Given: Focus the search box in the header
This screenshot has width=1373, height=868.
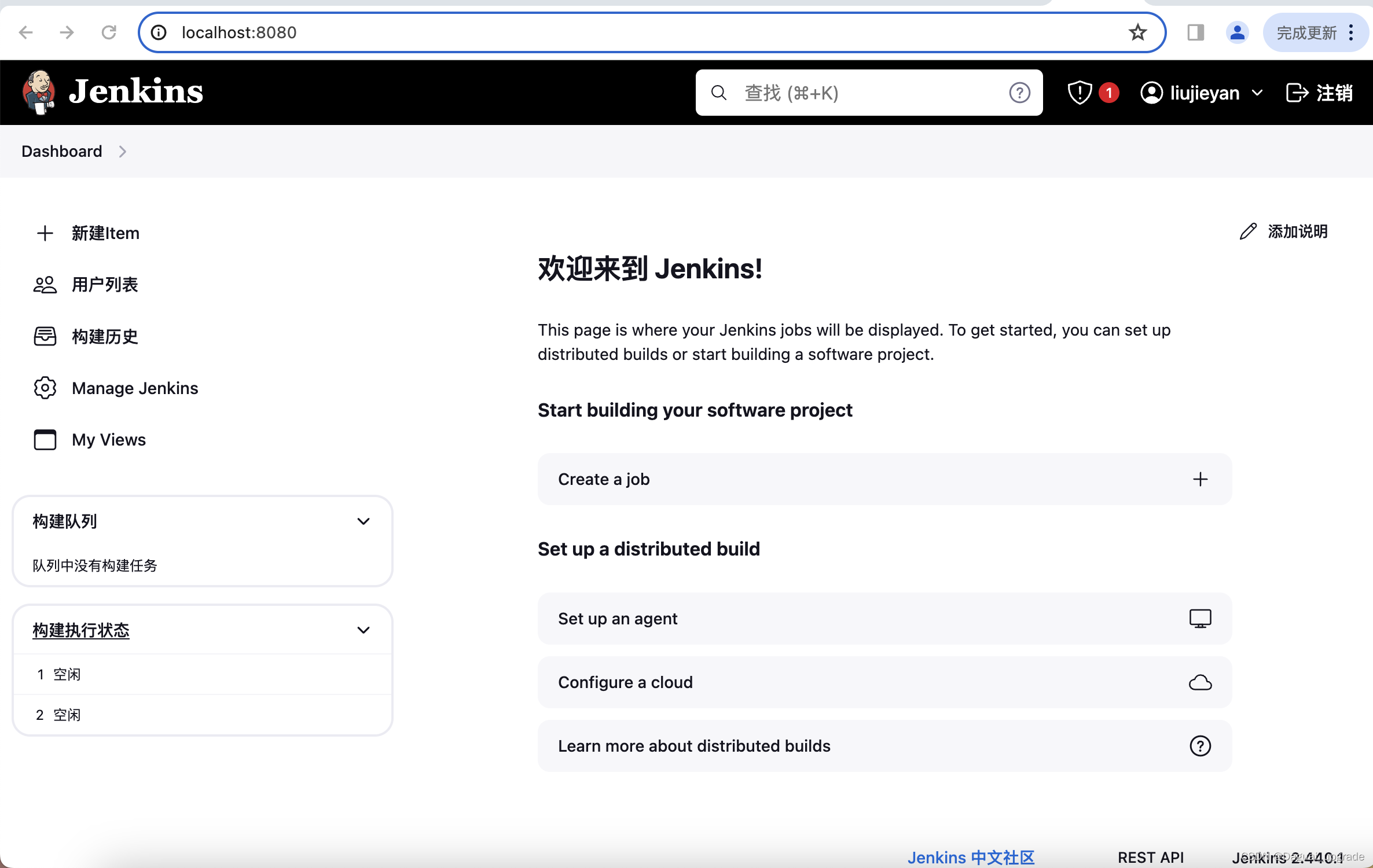Looking at the screenshot, I should pos(869,93).
